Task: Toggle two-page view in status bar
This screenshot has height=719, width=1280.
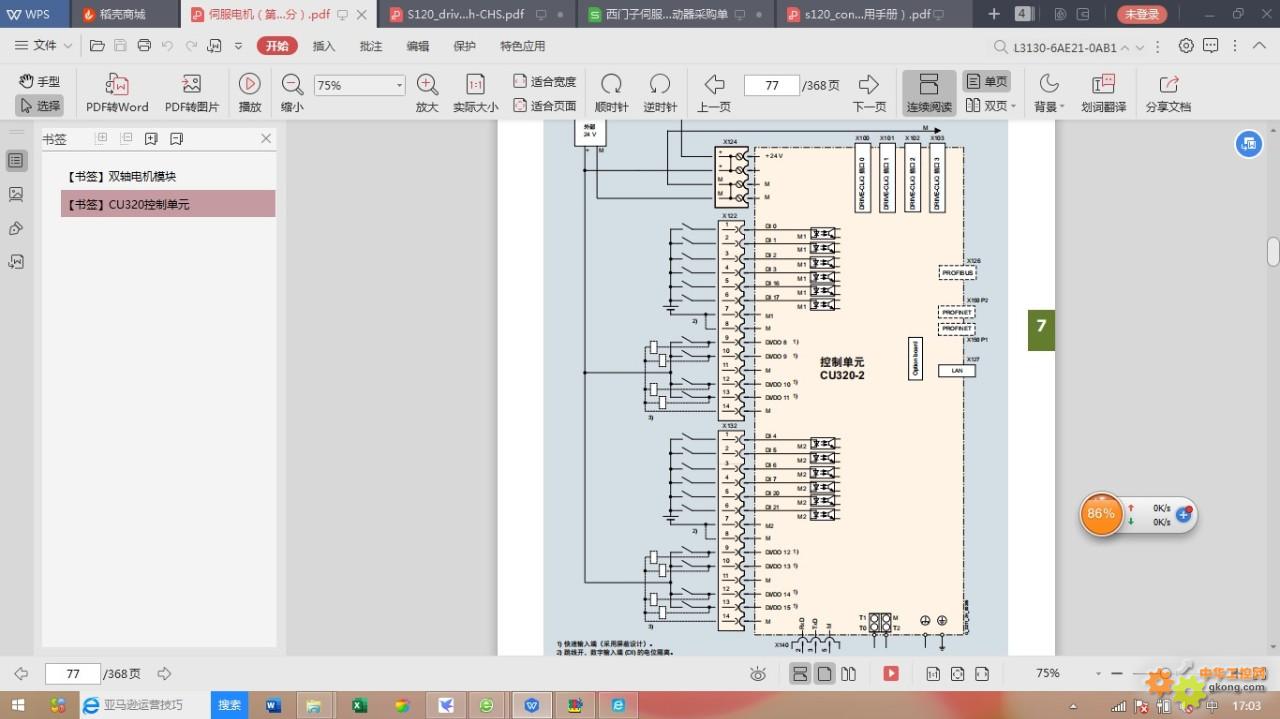Action: pyautogui.click(x=849, y=674)
